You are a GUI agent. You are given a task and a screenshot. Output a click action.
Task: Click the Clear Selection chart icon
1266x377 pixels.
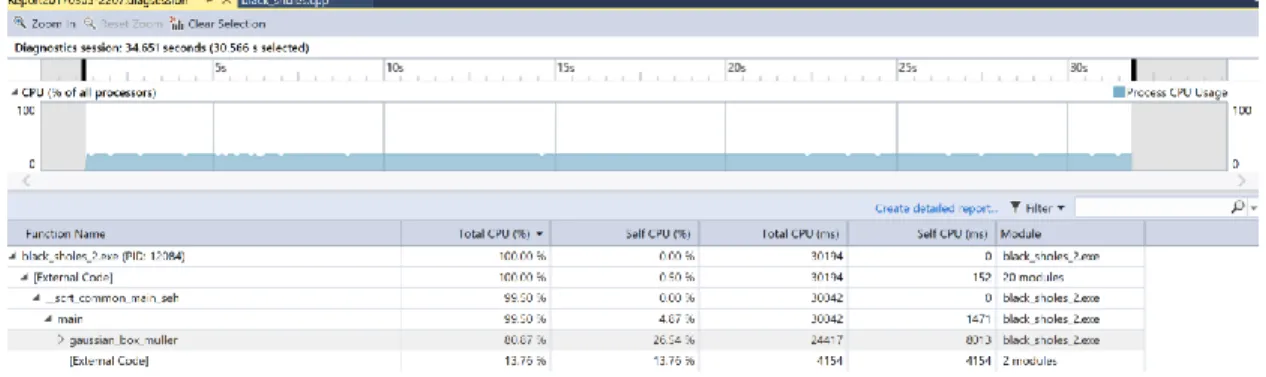[x=176, y=24]
